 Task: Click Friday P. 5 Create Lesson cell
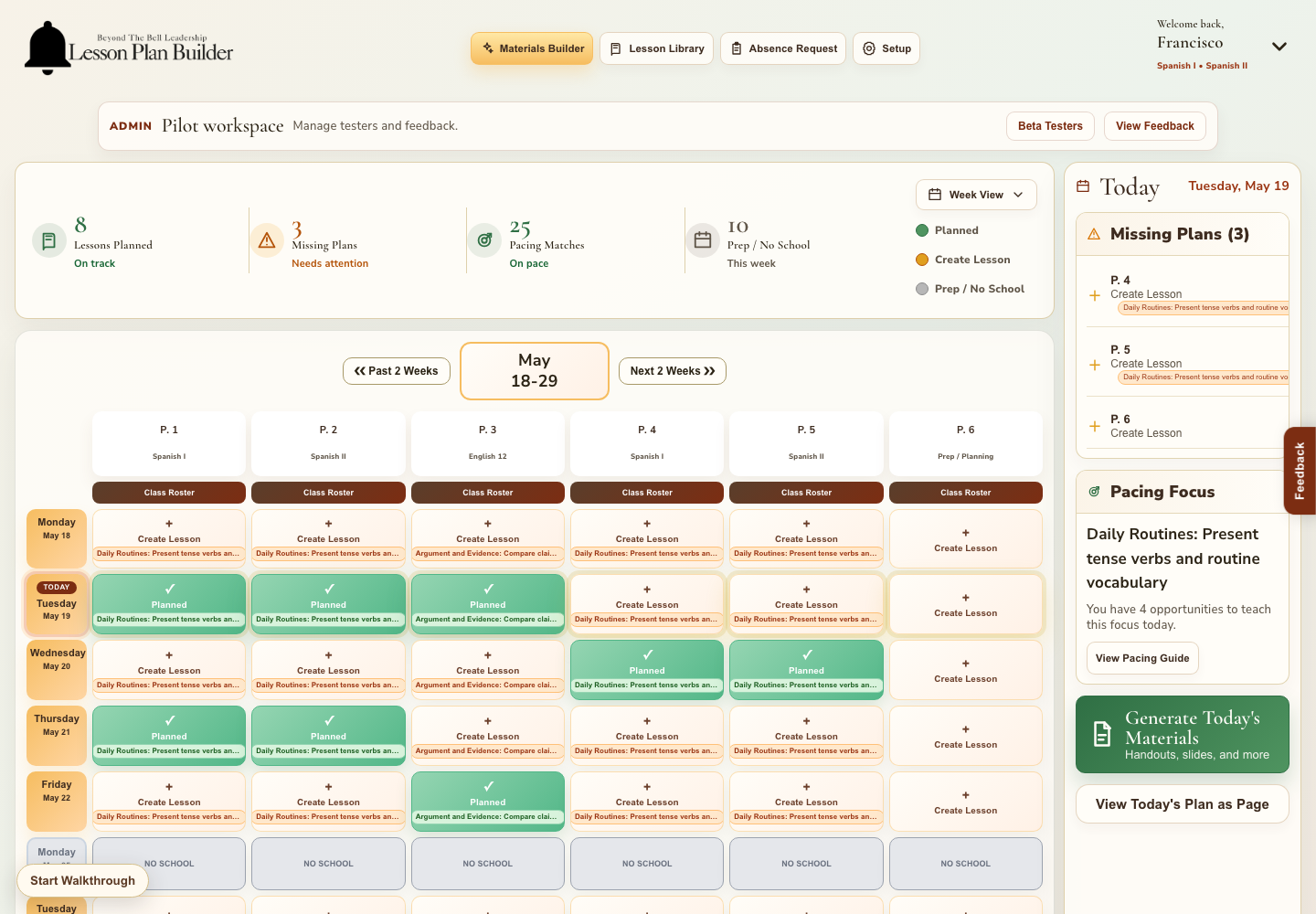click(x=807, y=802)
